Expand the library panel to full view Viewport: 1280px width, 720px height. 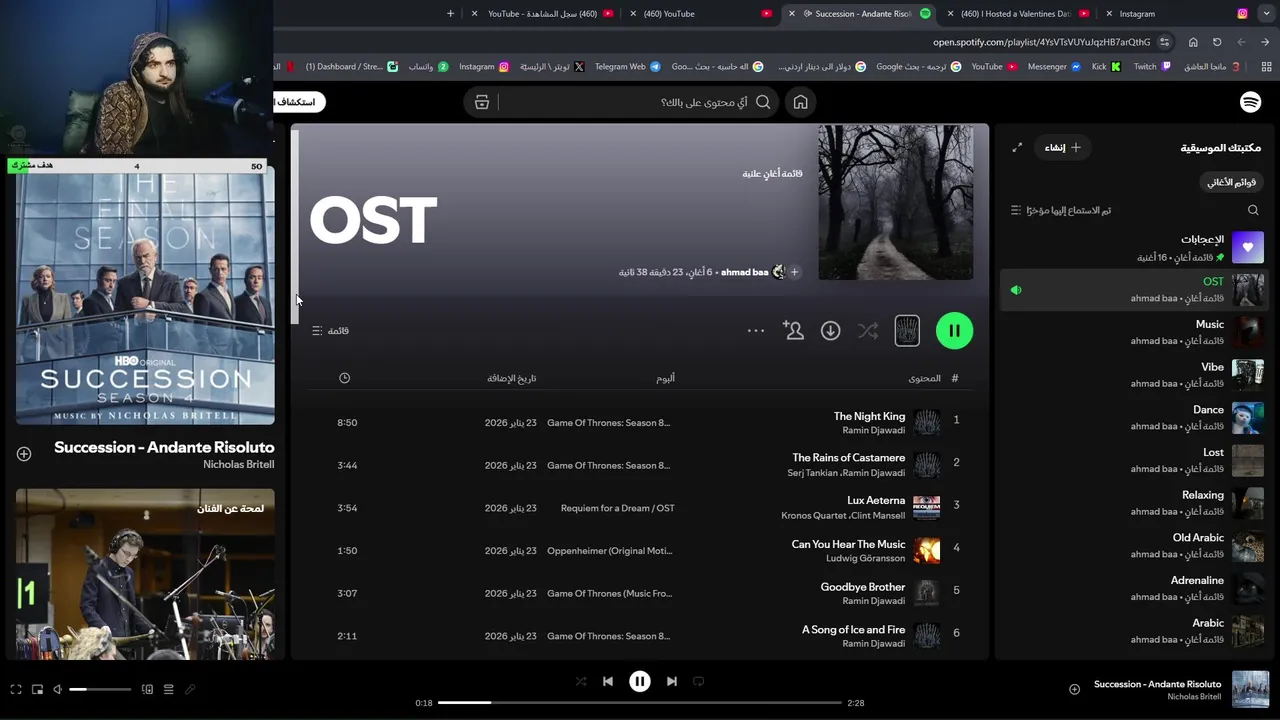coord(1017,147)
